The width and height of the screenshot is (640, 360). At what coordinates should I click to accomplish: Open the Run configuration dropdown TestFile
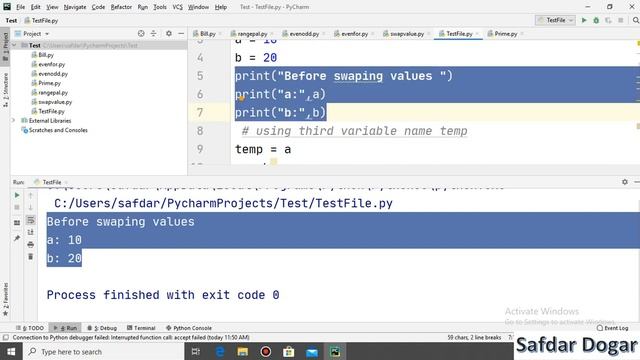tap(556, 20)
